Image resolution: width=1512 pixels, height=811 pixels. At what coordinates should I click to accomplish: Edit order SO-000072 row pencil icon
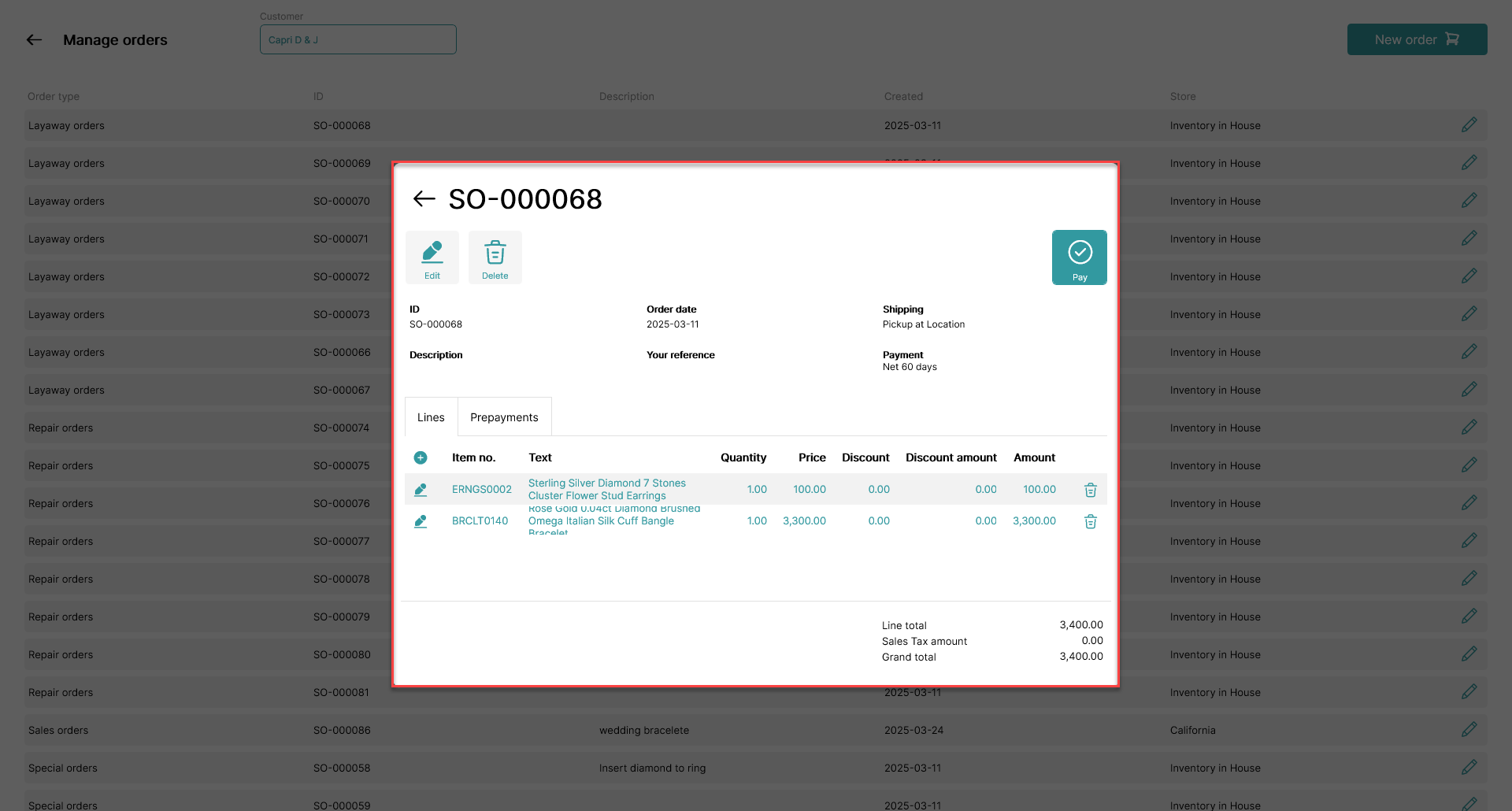1469,276
